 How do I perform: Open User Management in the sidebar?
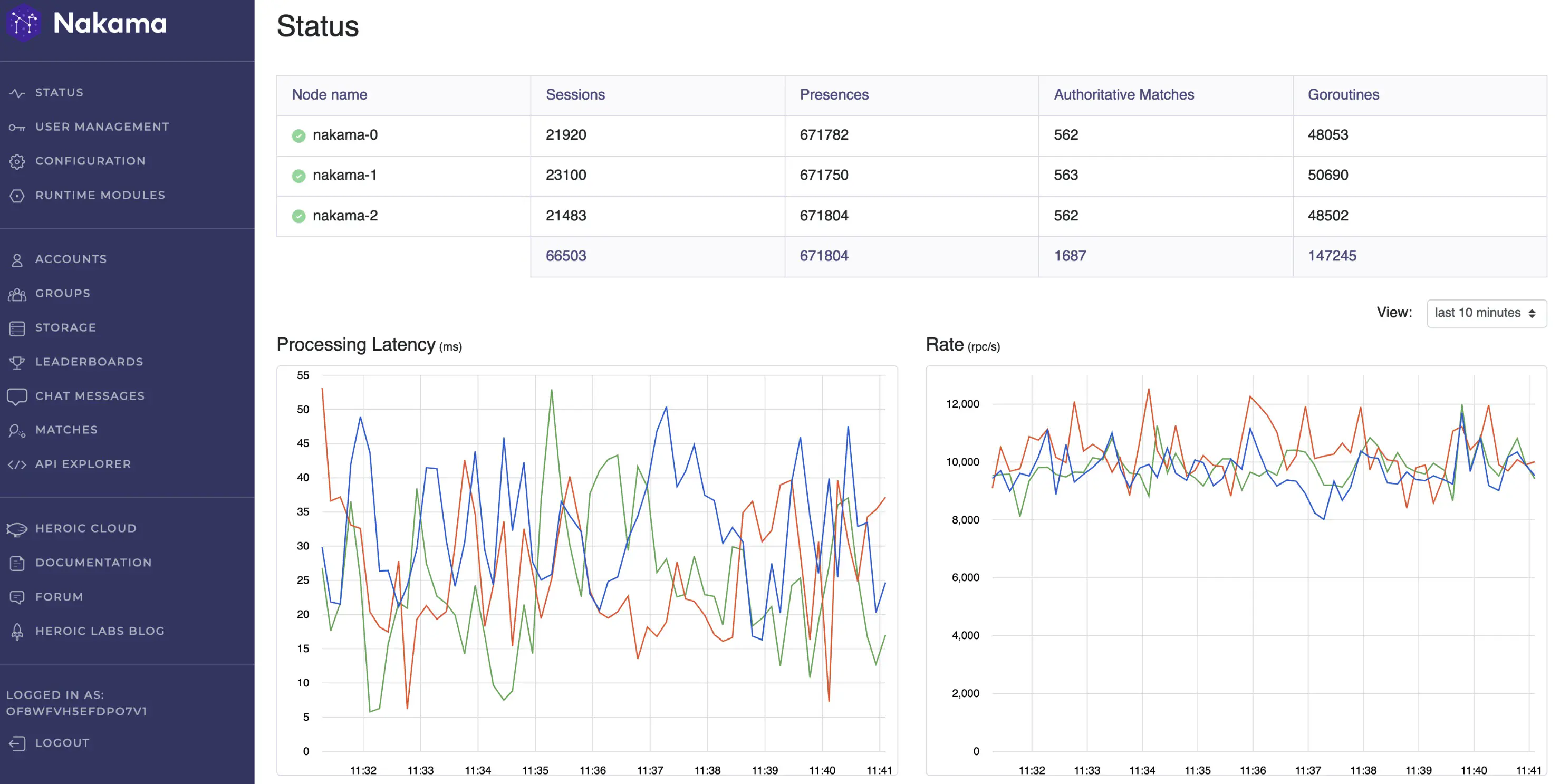coord(102,127)
